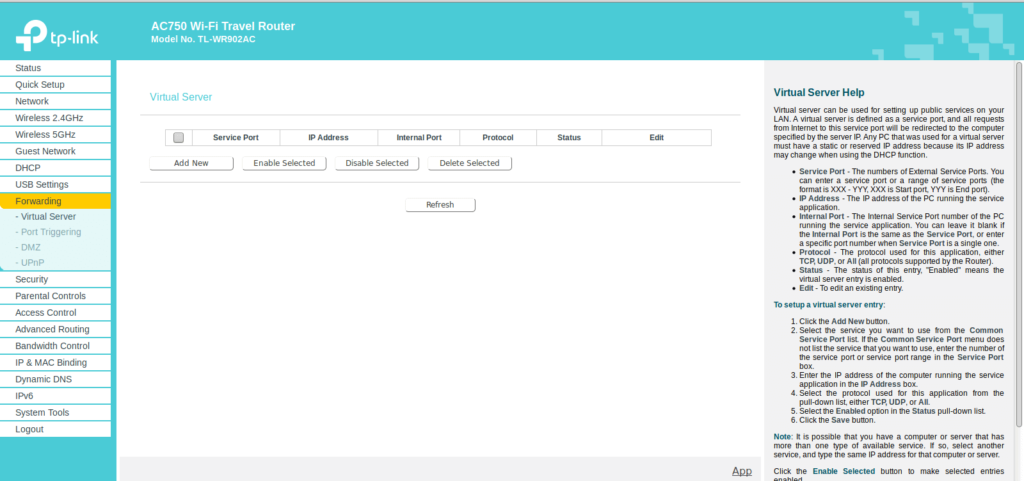This screenshot has height=481, width=1024.
Task: Select Port Triggering submenu item
Action: pos(52,231)
